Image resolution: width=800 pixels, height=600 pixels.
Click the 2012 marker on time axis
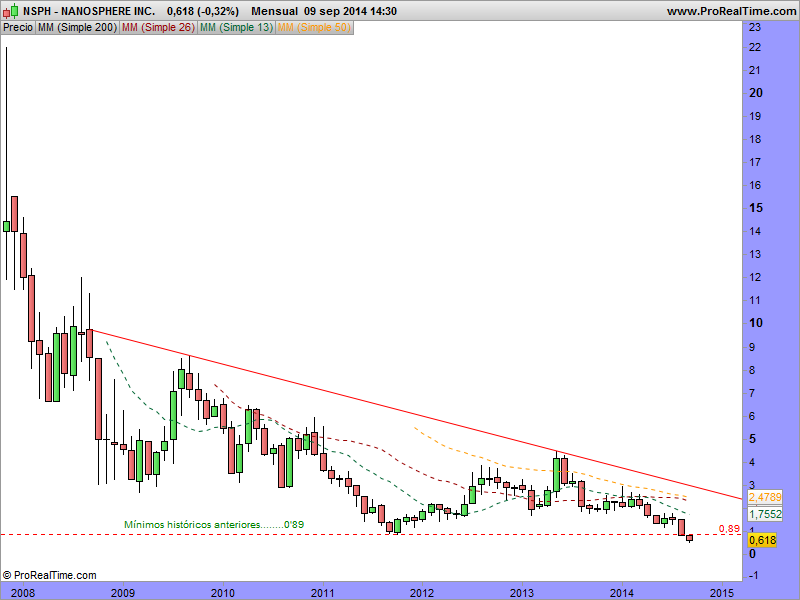coord(421,592)
